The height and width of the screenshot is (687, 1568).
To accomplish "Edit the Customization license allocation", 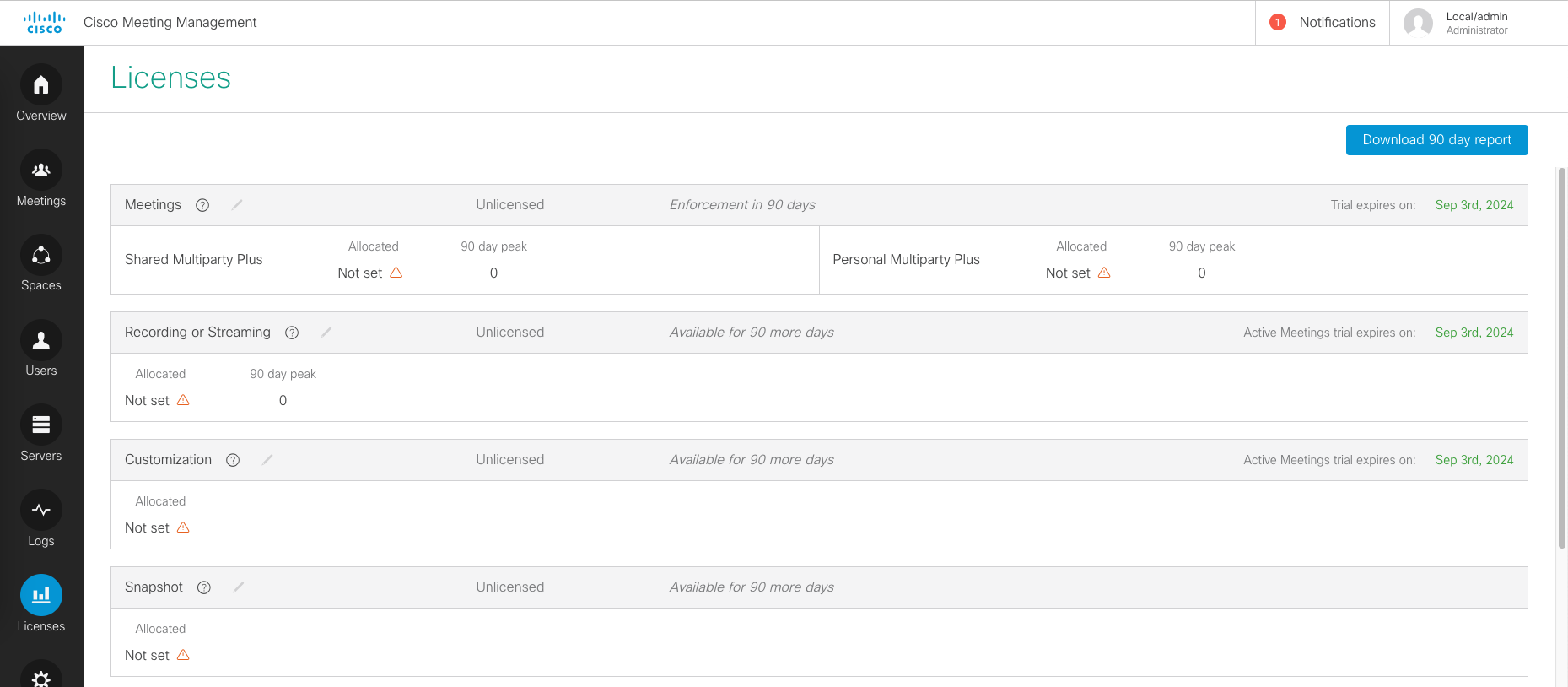I will (267, 460).
